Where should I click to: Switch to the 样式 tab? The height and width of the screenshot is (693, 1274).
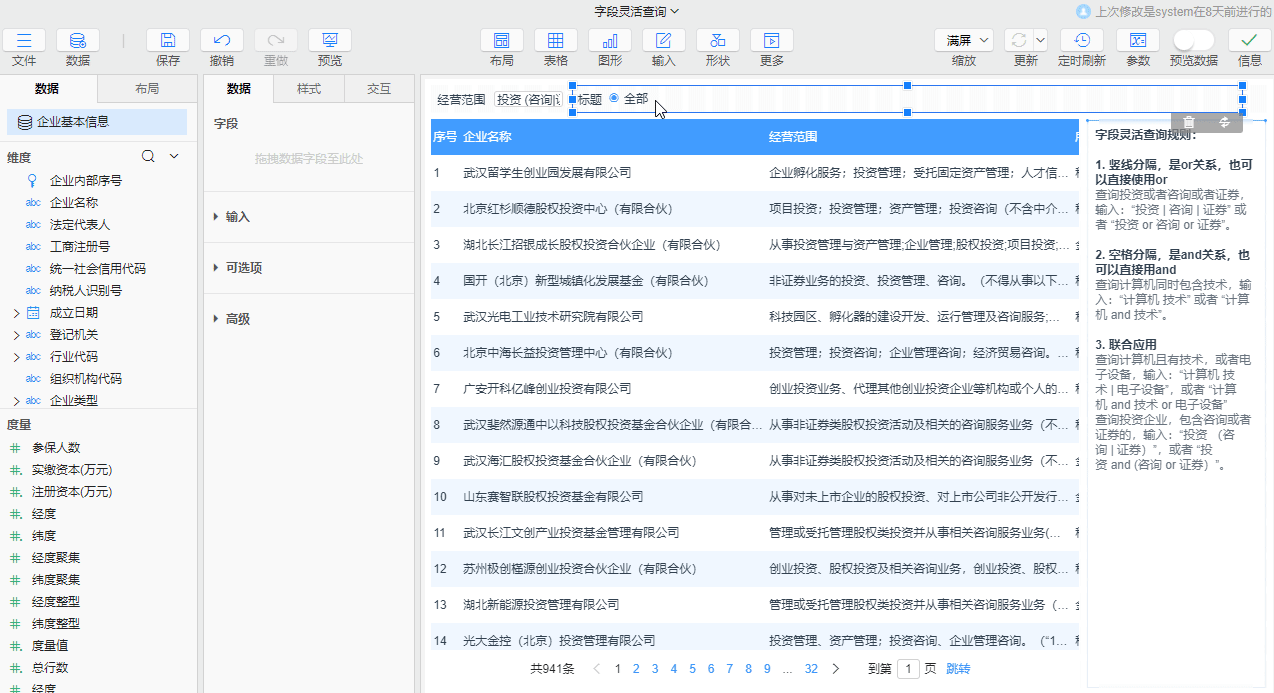309,88
